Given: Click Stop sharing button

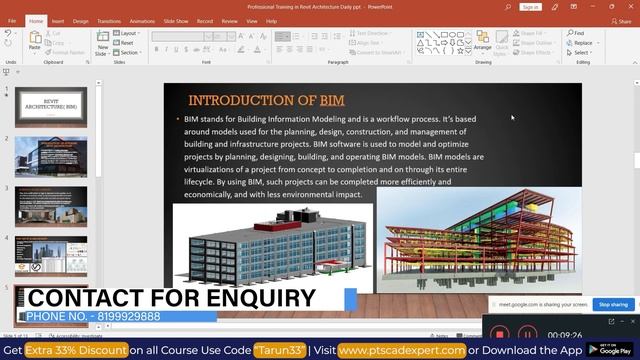Looking at the screenshot, I should point(613,304).
